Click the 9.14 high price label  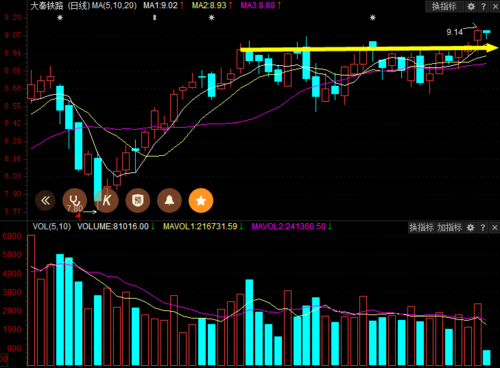[x=454, y=32]
